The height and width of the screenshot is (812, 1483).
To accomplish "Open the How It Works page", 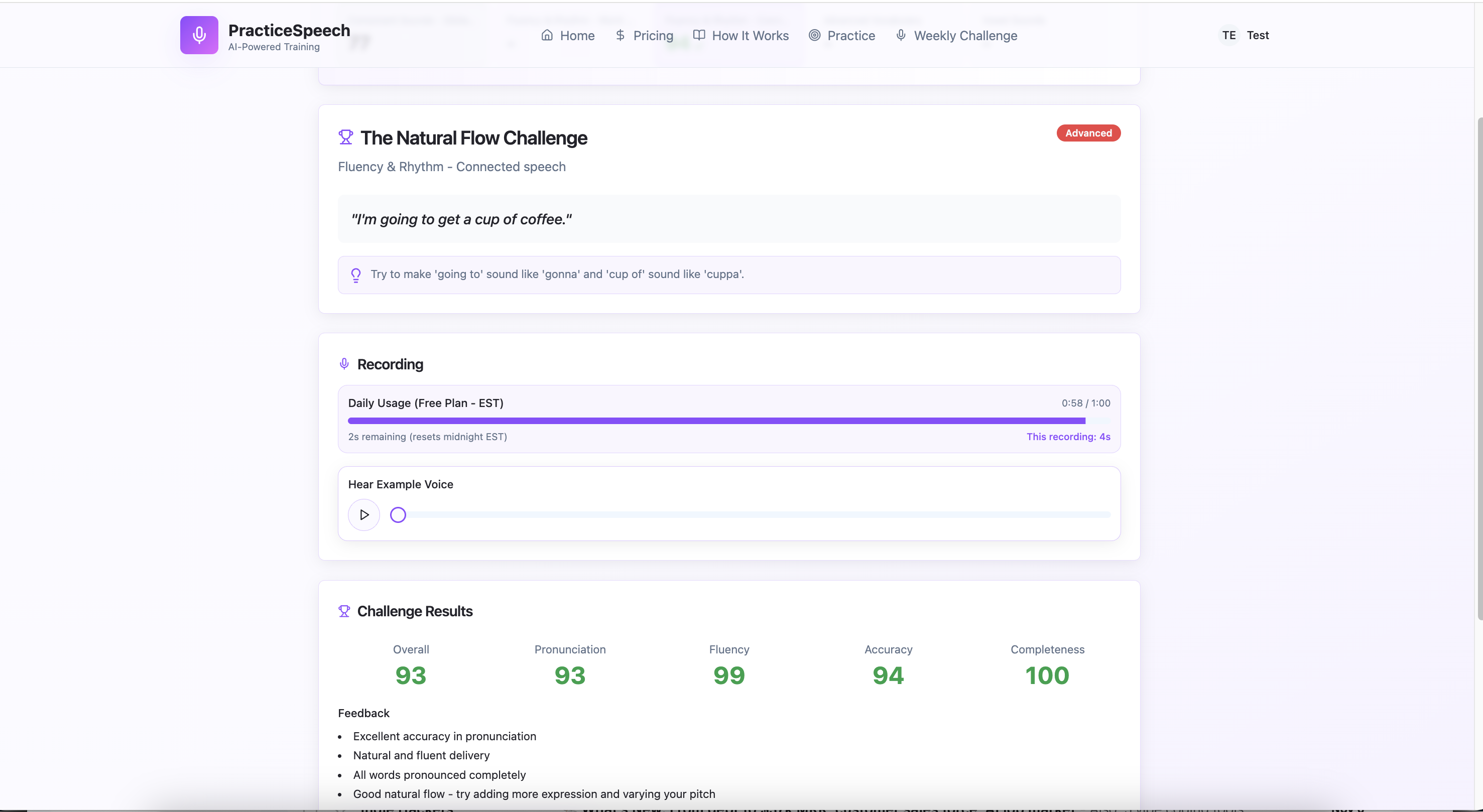I will click(750, 36).
